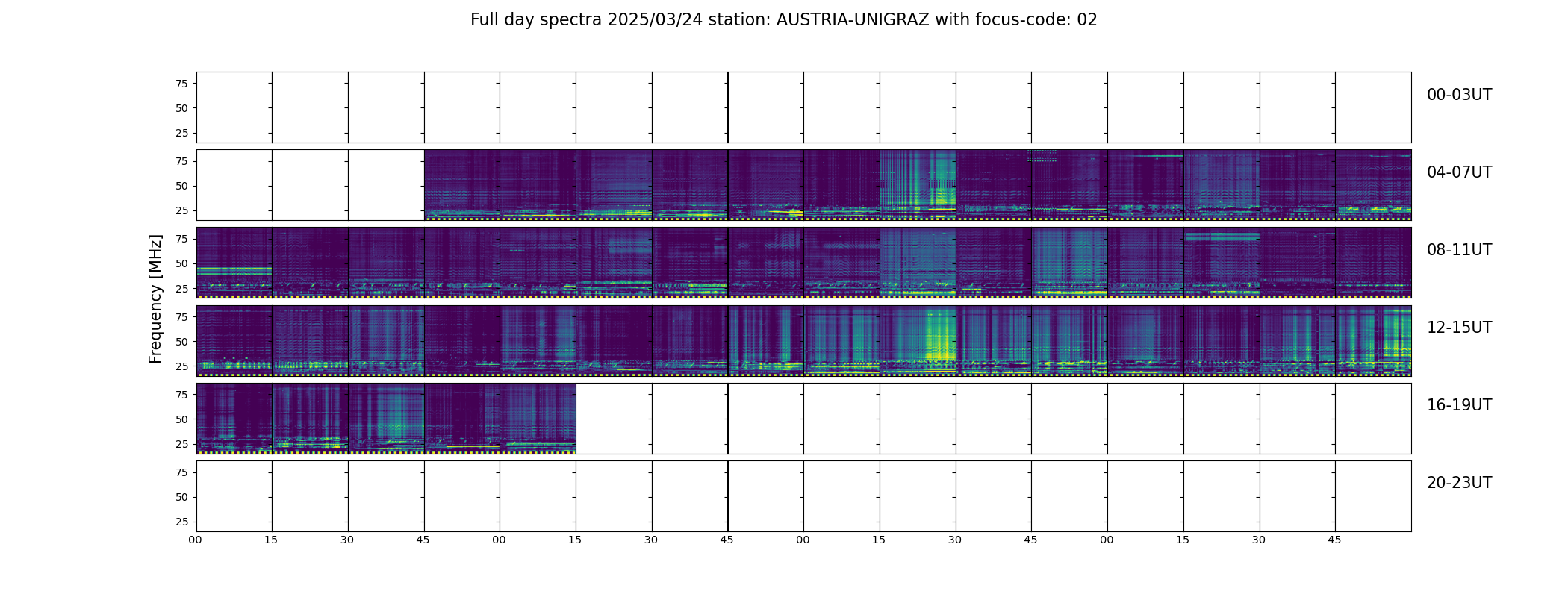Open the first spectrogram panel in the 04-07UT row that has data
The image size is (1568, 597).
[462, 185]
